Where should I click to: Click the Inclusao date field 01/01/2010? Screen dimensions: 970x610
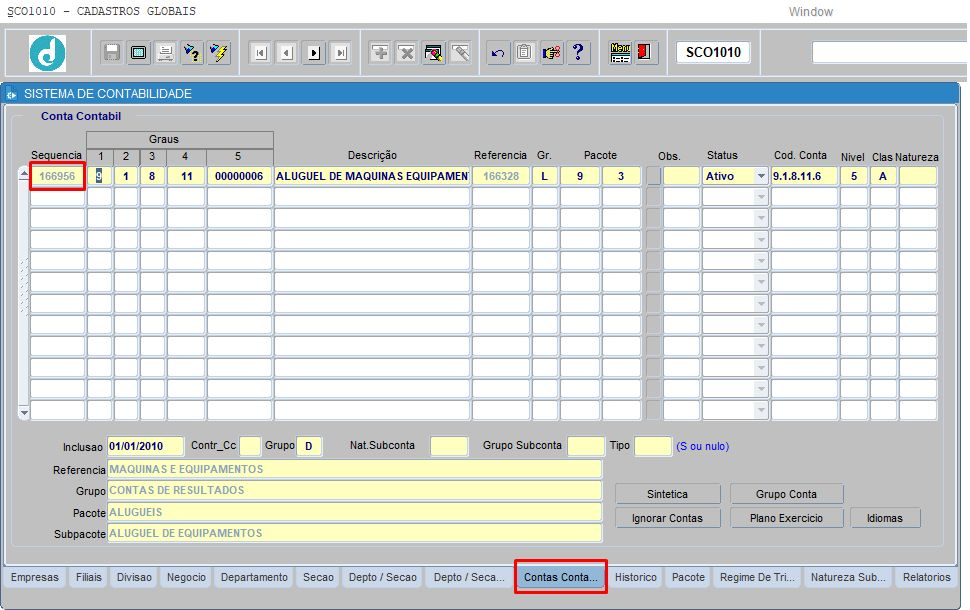[x=145, y=446]
